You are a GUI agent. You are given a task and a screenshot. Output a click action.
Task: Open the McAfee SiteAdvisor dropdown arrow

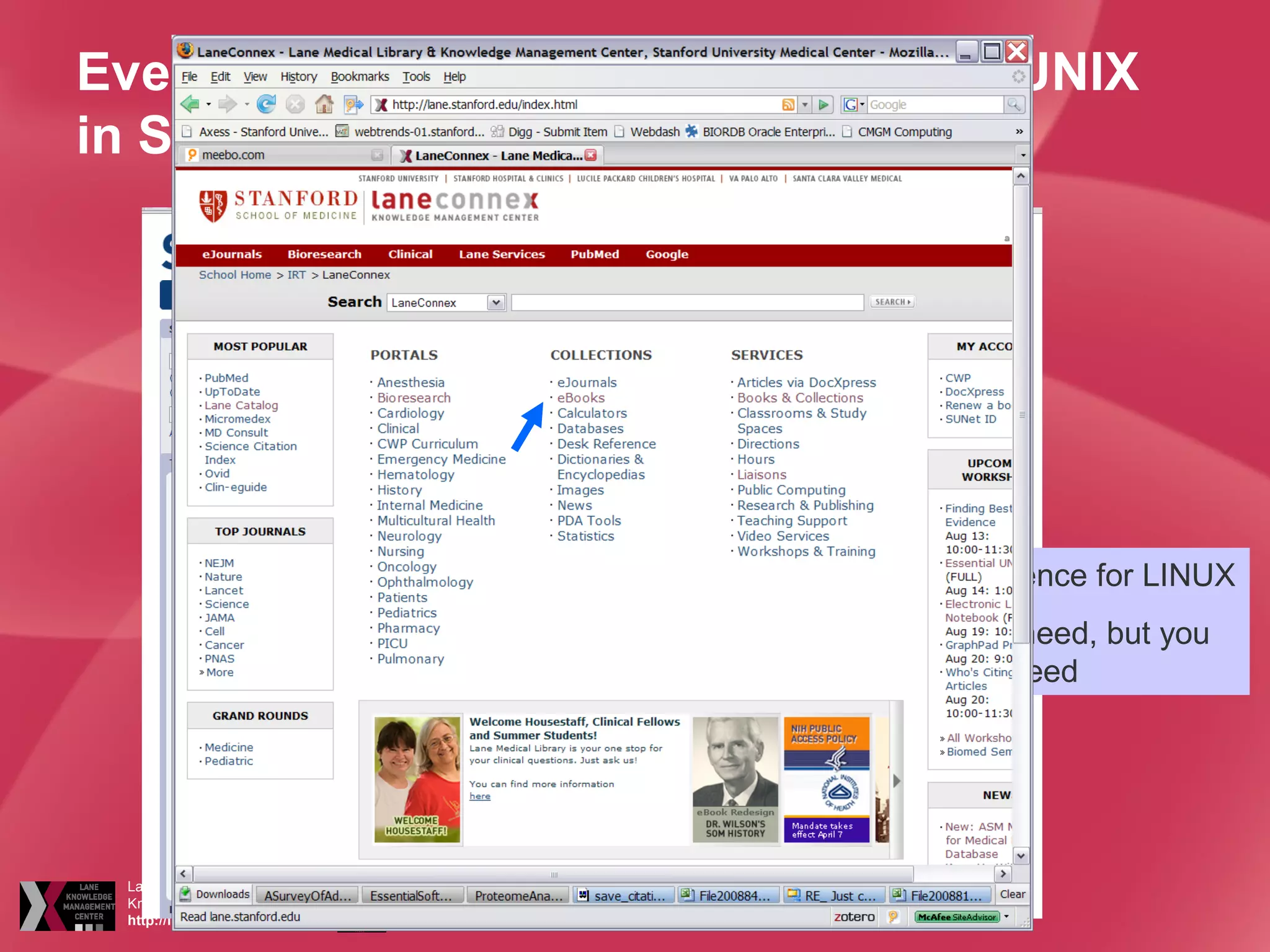point(1006,917)
